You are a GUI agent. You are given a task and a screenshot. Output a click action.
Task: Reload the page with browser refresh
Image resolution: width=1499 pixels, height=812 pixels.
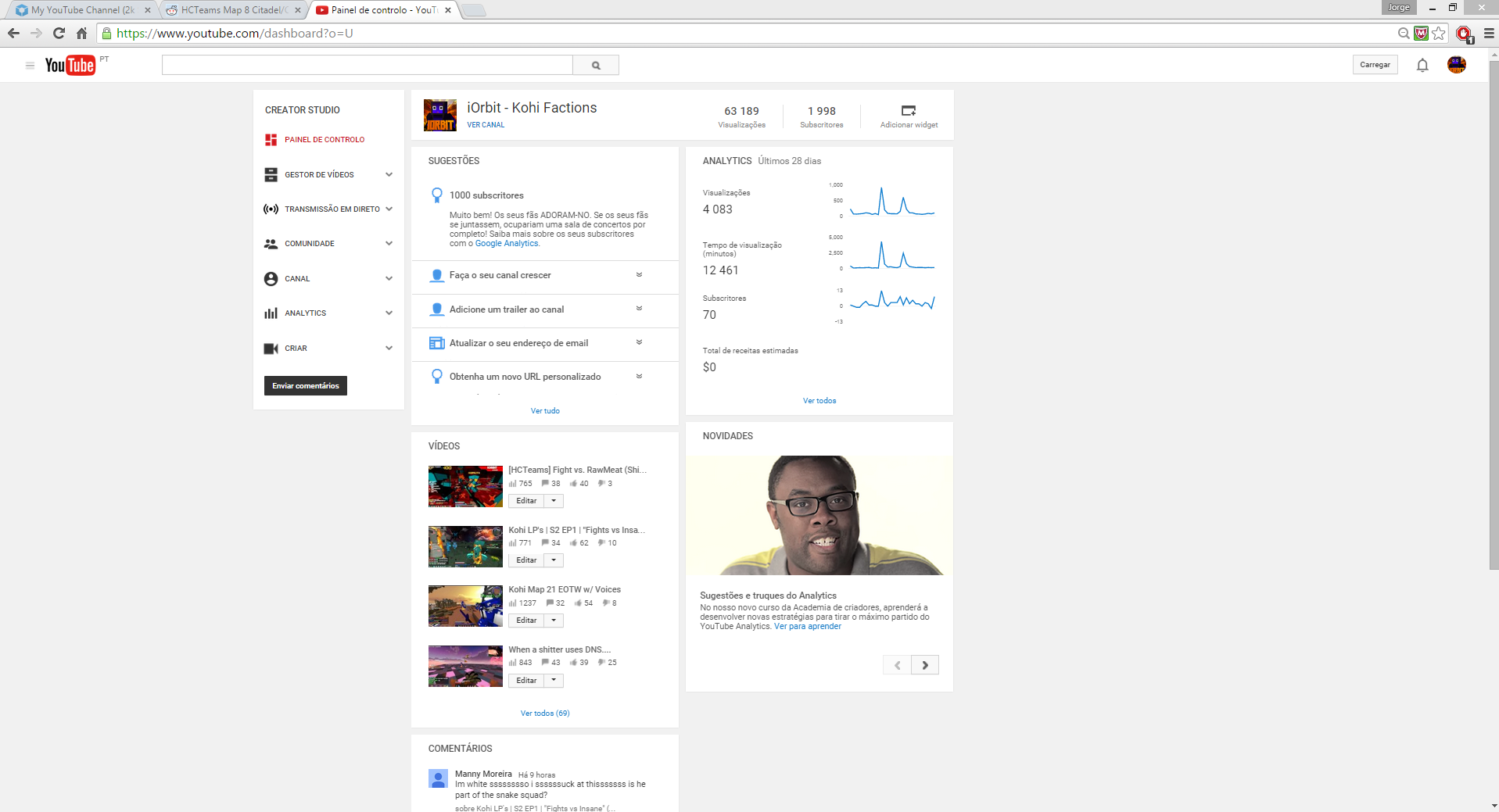(59, 33)
